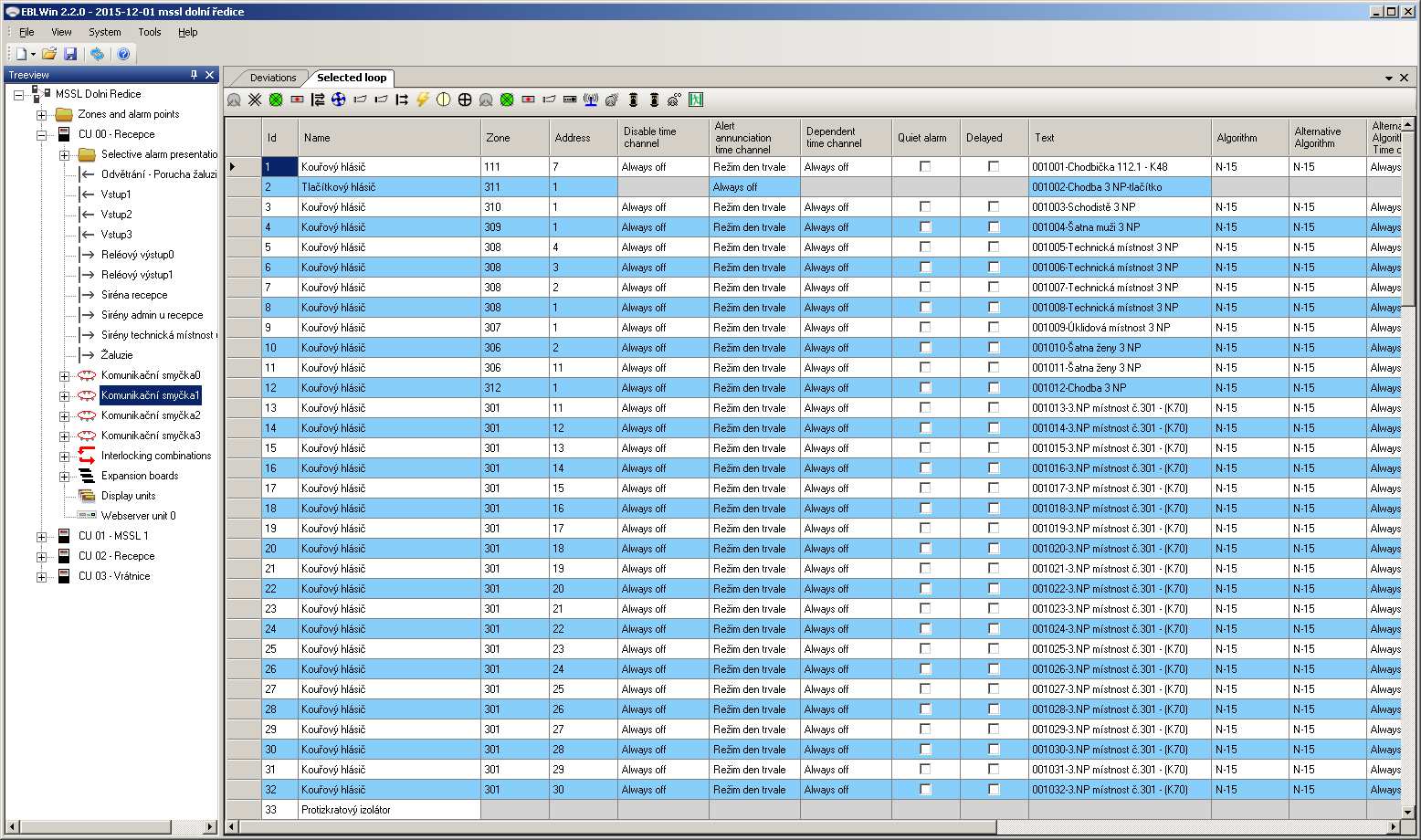Click the New file toolbar icon
The height and width of the screenshot is (840, 1421).
21,54
